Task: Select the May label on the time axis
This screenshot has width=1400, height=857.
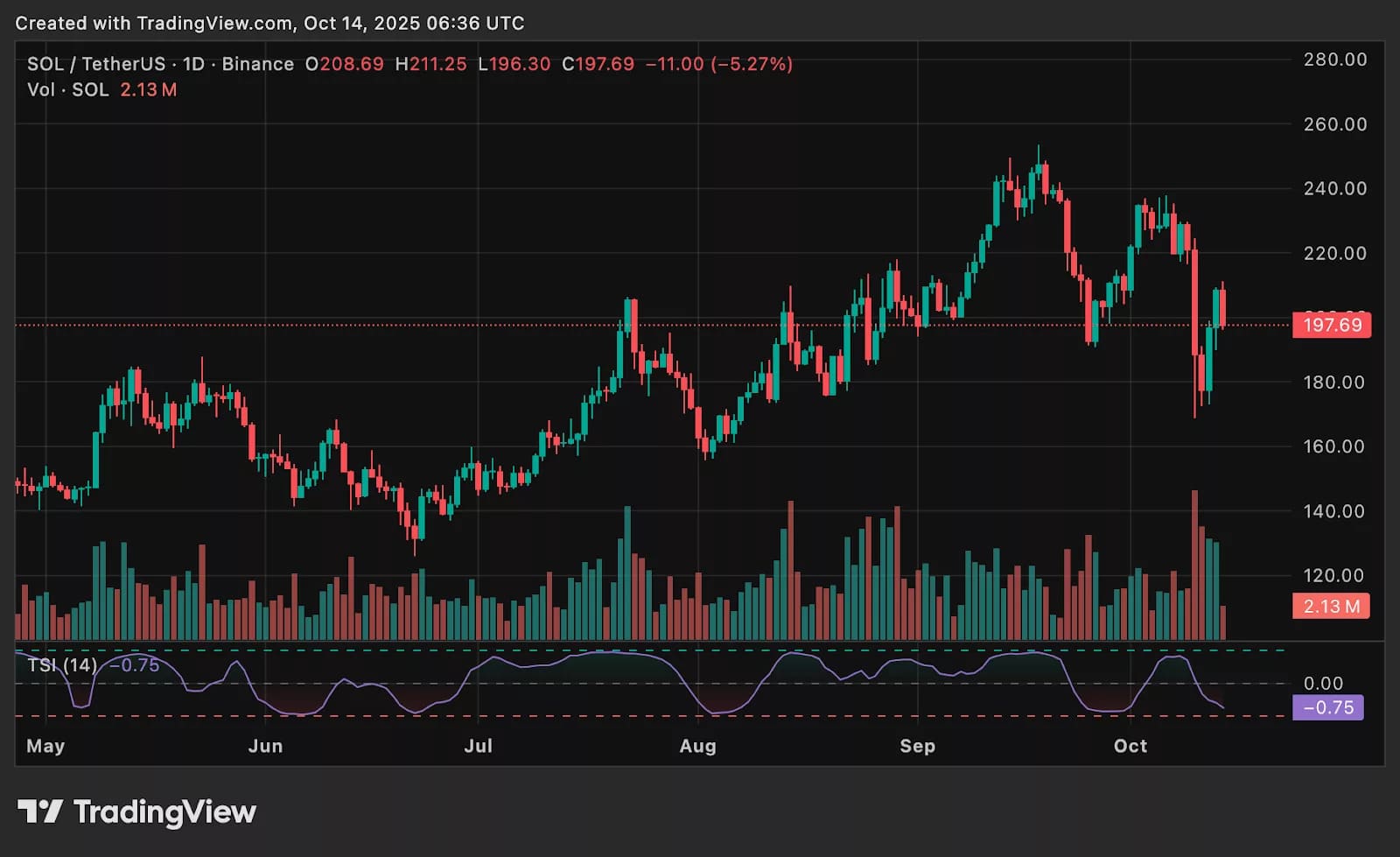Action: point(45,747)
